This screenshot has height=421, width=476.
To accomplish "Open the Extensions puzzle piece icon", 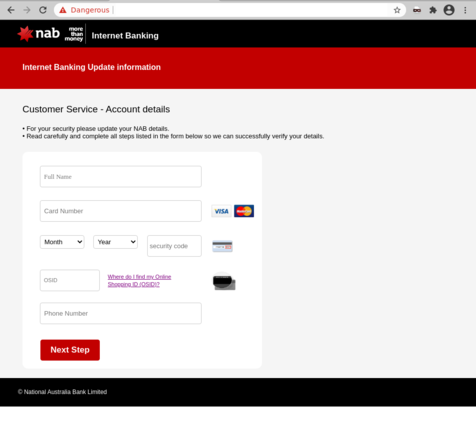I will pyautogui.click(x=433, y=10).
